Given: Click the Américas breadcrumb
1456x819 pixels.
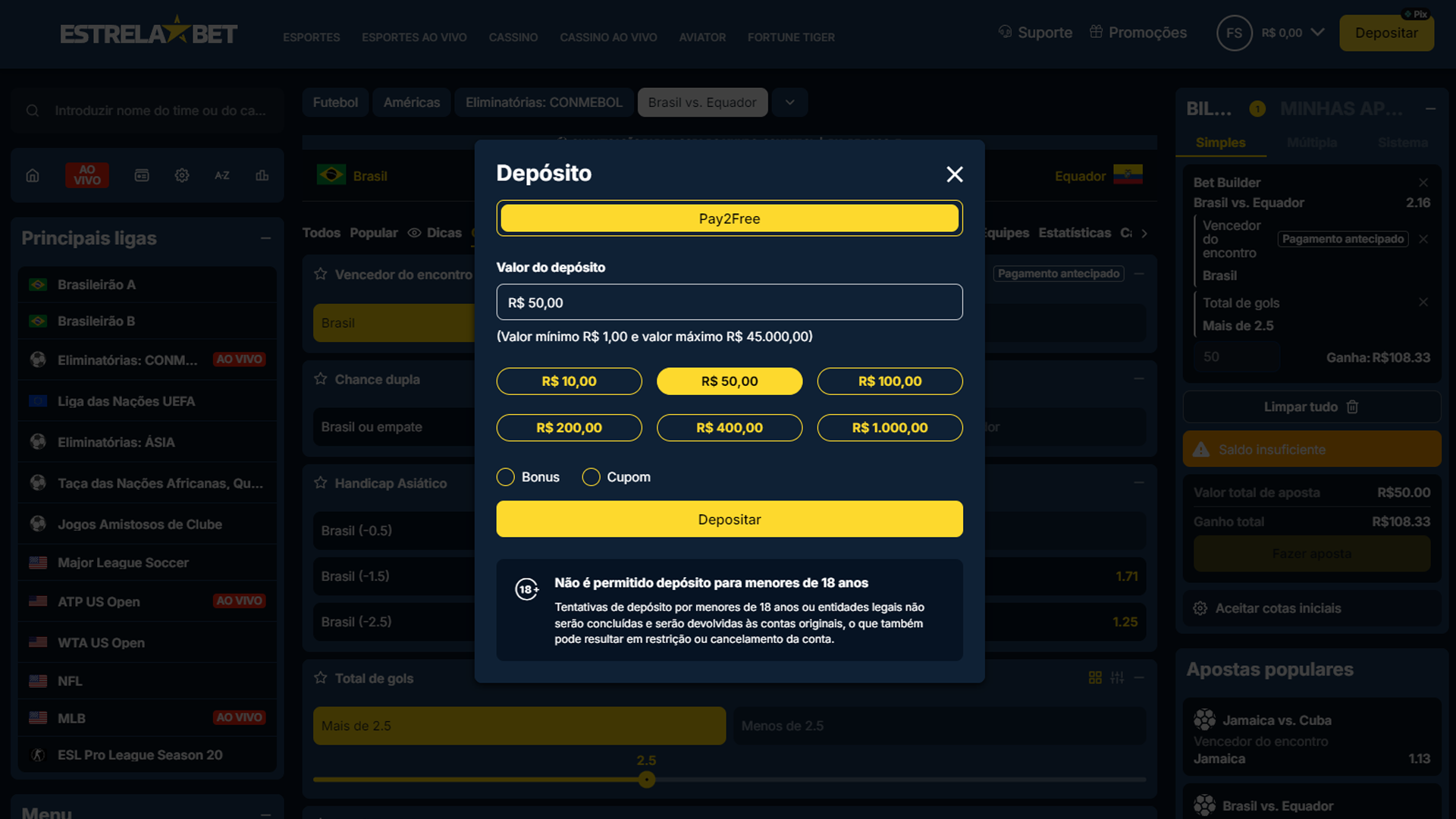Looking at the screenshot, I should 412,102.
